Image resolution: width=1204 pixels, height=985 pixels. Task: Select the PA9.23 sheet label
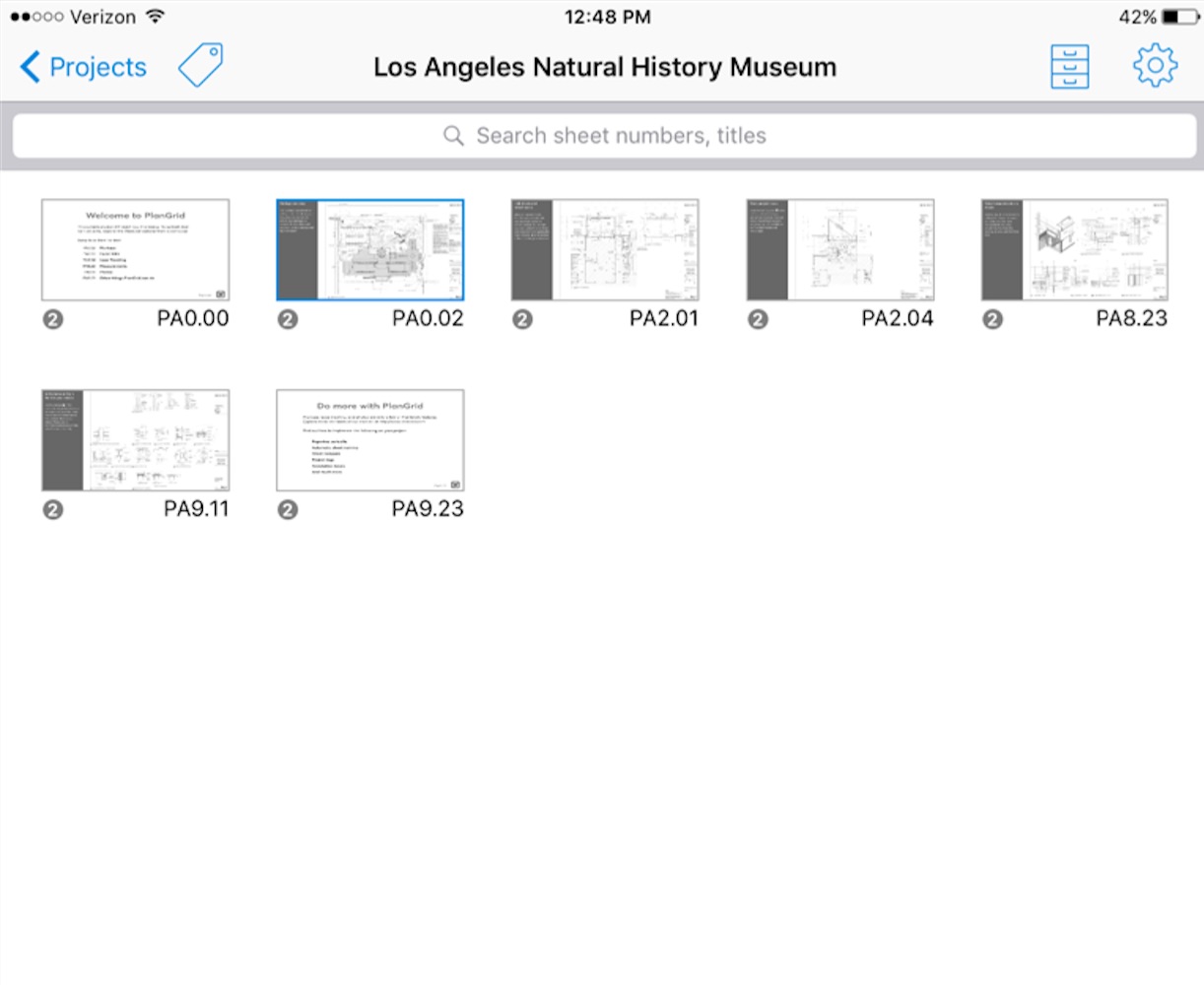coord(428,508)
